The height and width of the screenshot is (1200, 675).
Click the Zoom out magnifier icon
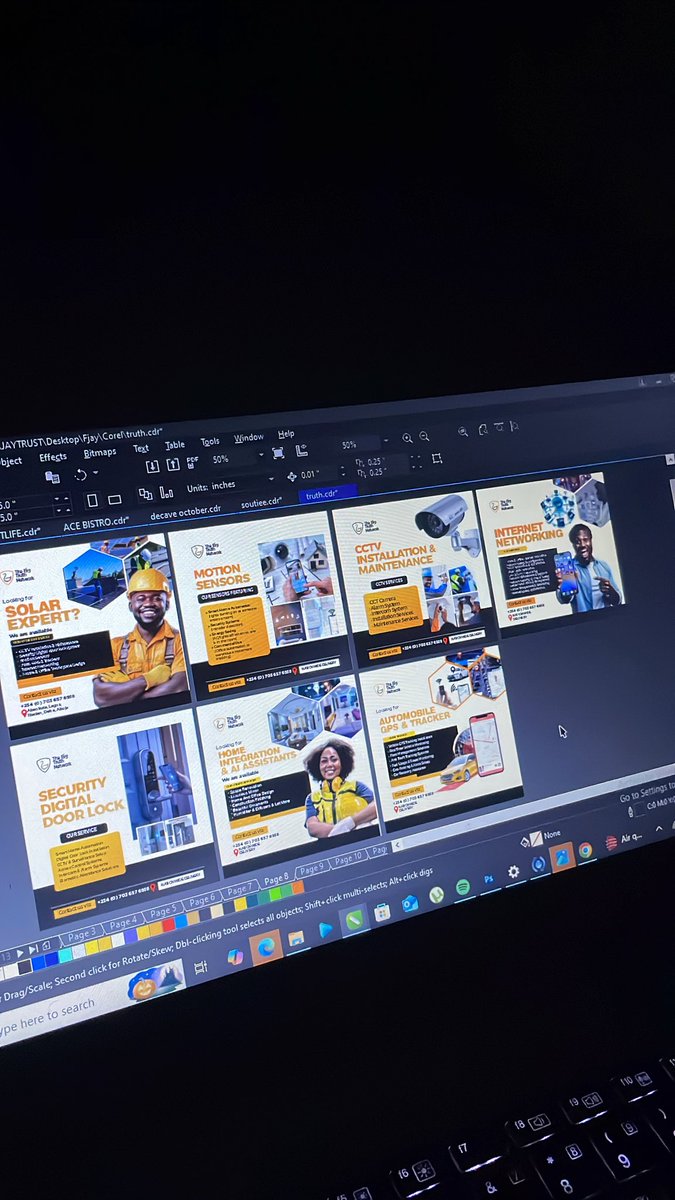tap(424, 436)
